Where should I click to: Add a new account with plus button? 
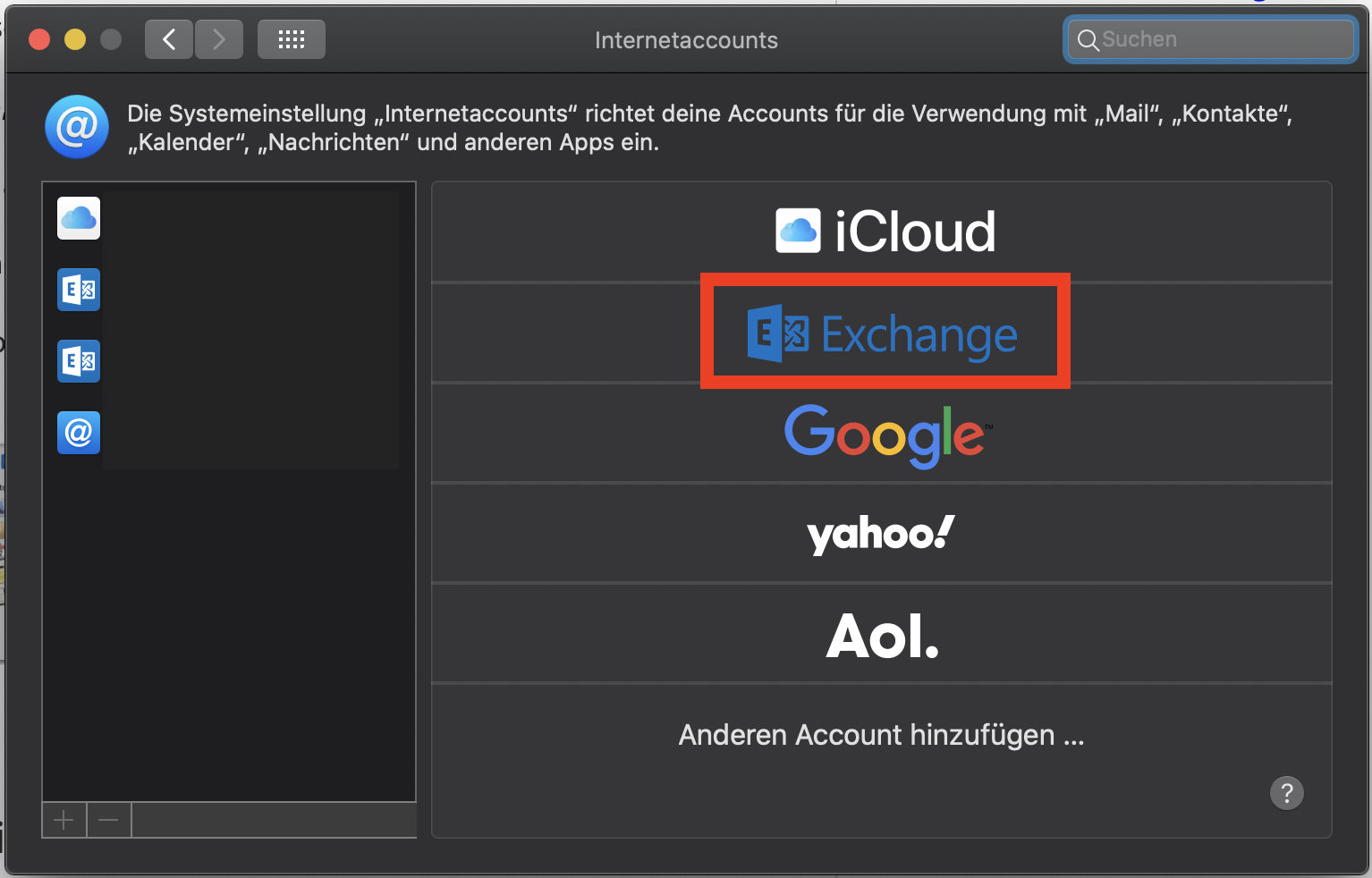pyautogui.click(x=64, y=820)
